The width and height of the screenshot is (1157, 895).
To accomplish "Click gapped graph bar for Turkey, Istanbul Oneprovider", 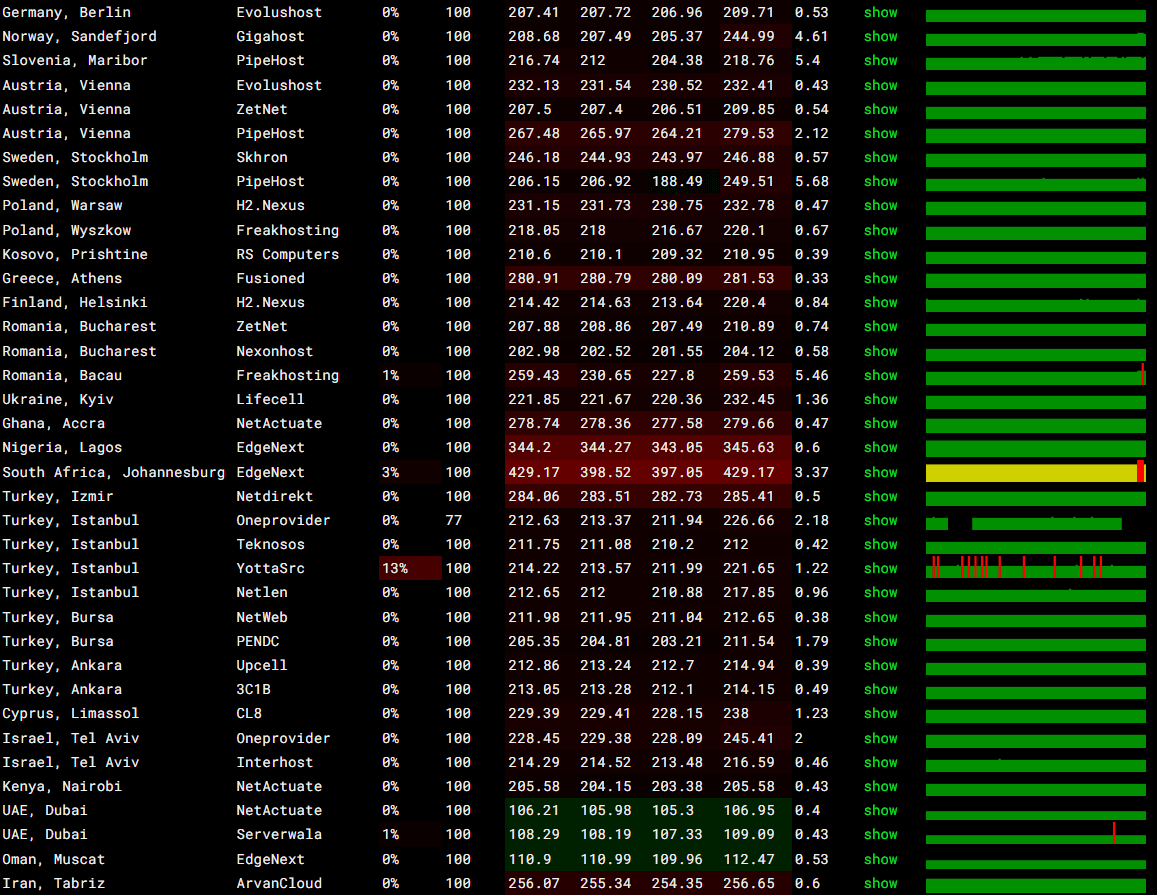I will tap(1035, 523).
